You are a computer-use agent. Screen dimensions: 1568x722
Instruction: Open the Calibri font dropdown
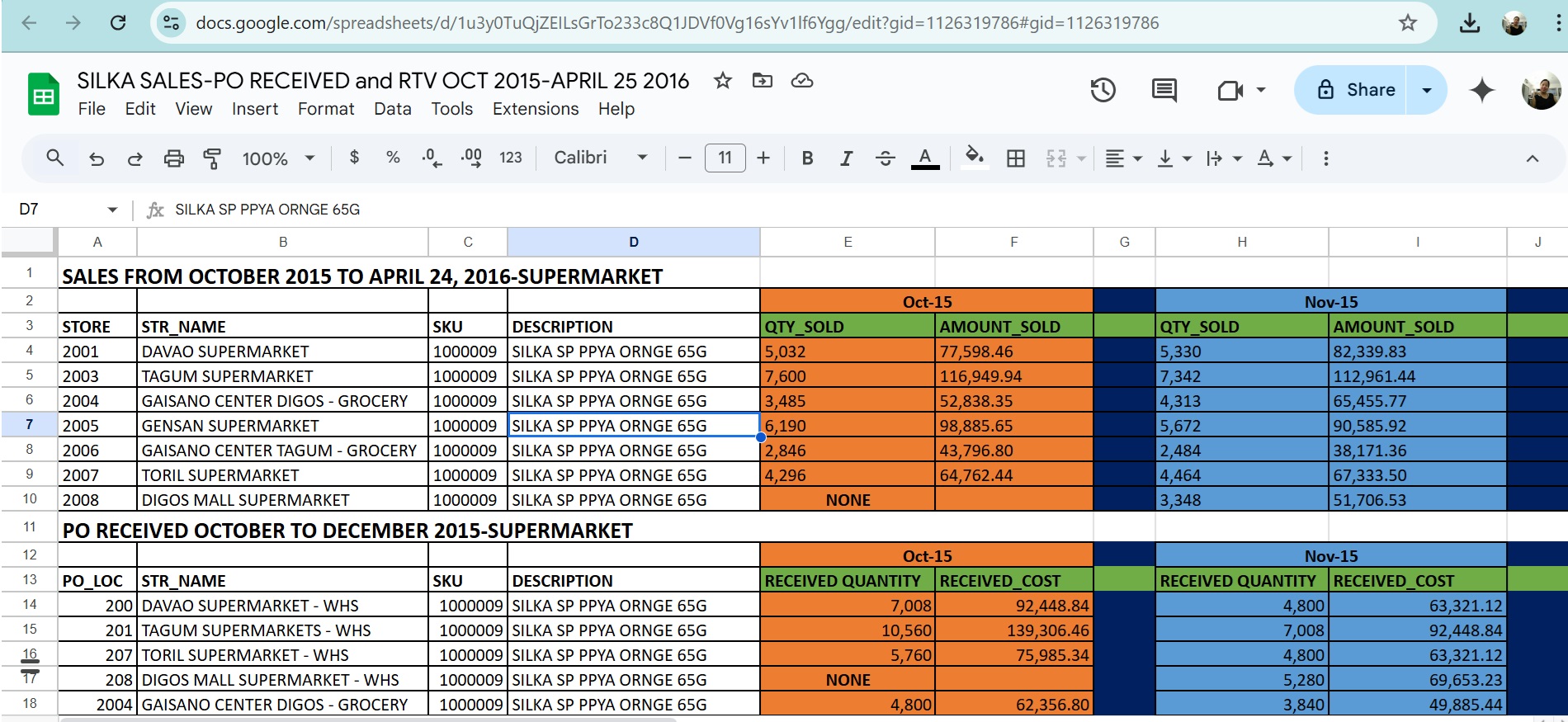600,158
